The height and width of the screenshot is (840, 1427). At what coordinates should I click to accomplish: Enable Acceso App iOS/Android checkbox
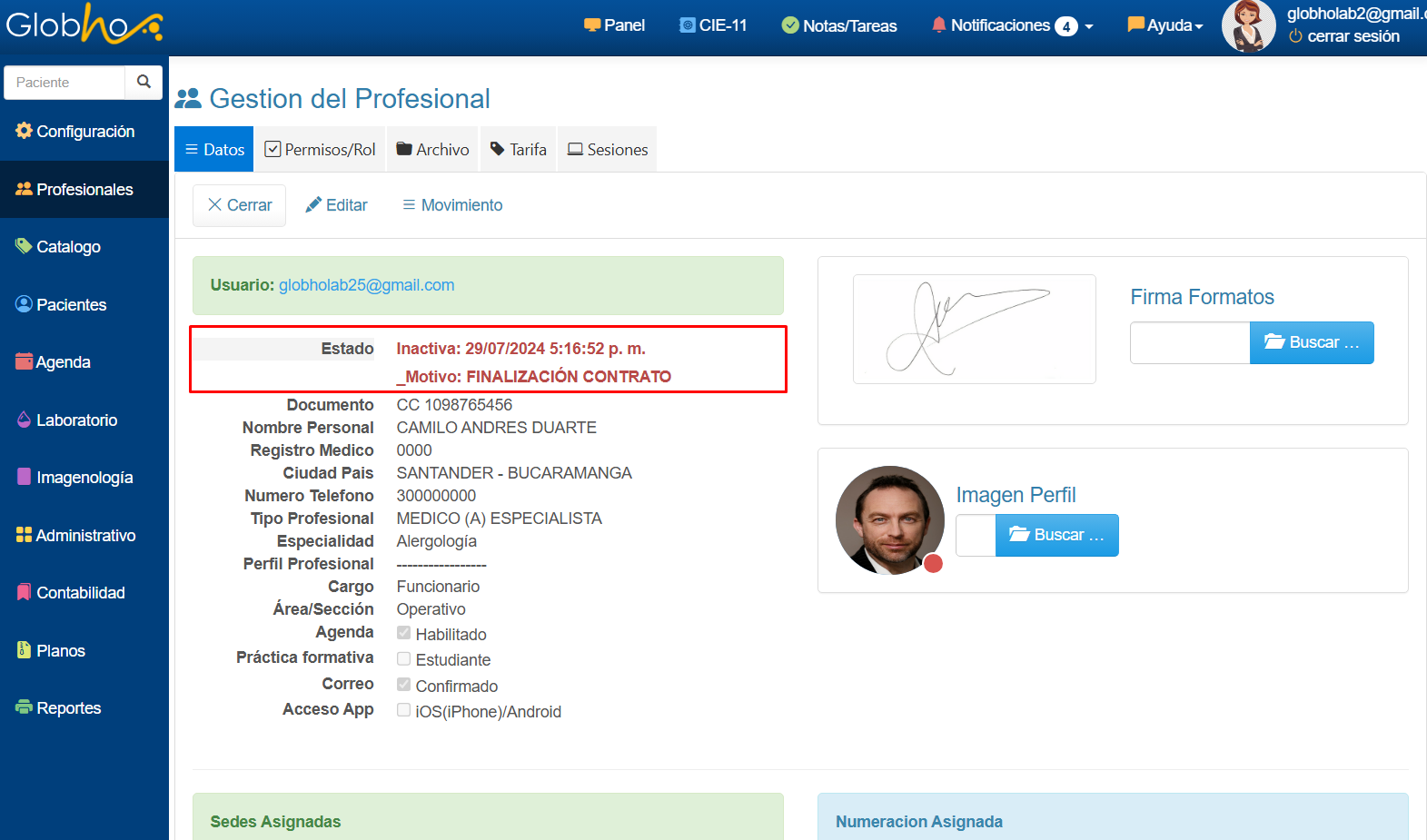[x=404, y=710]
